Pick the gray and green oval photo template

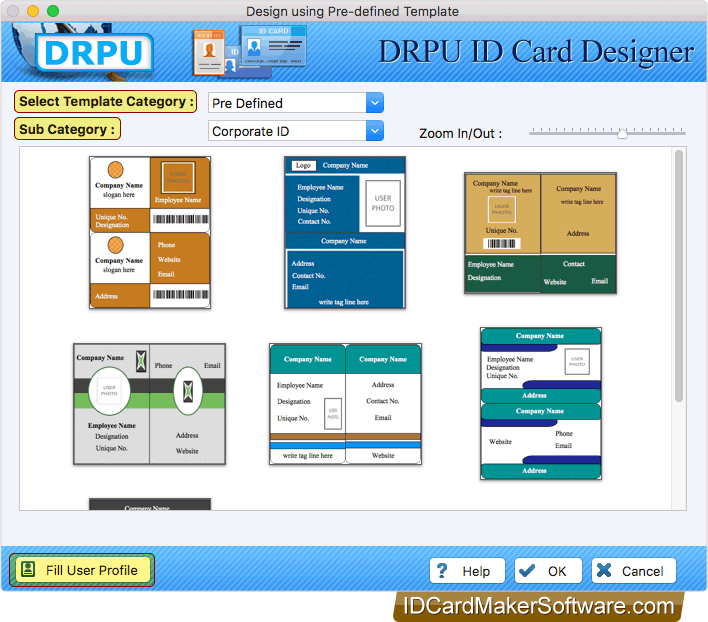pos(149,404)
